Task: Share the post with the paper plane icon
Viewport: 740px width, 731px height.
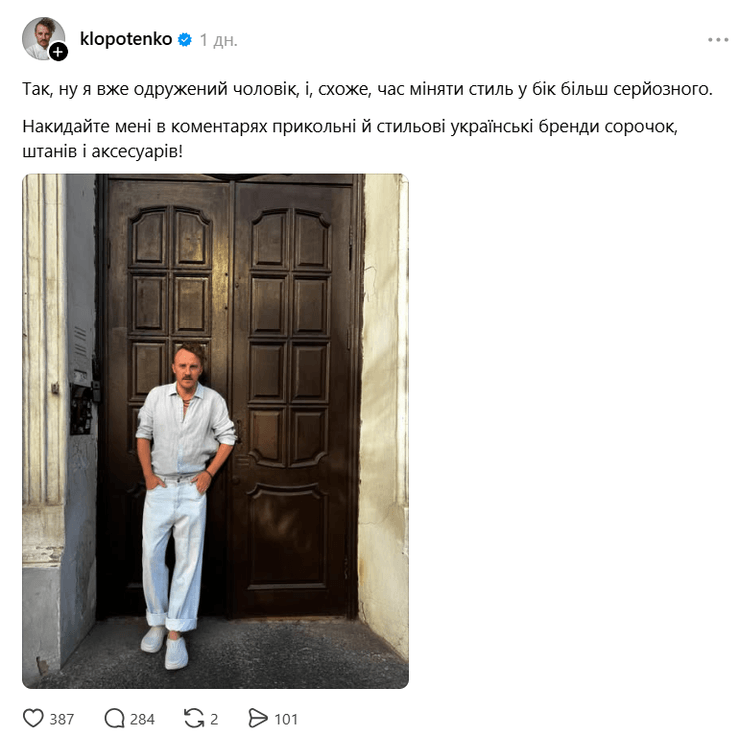Action: [258, 718]
